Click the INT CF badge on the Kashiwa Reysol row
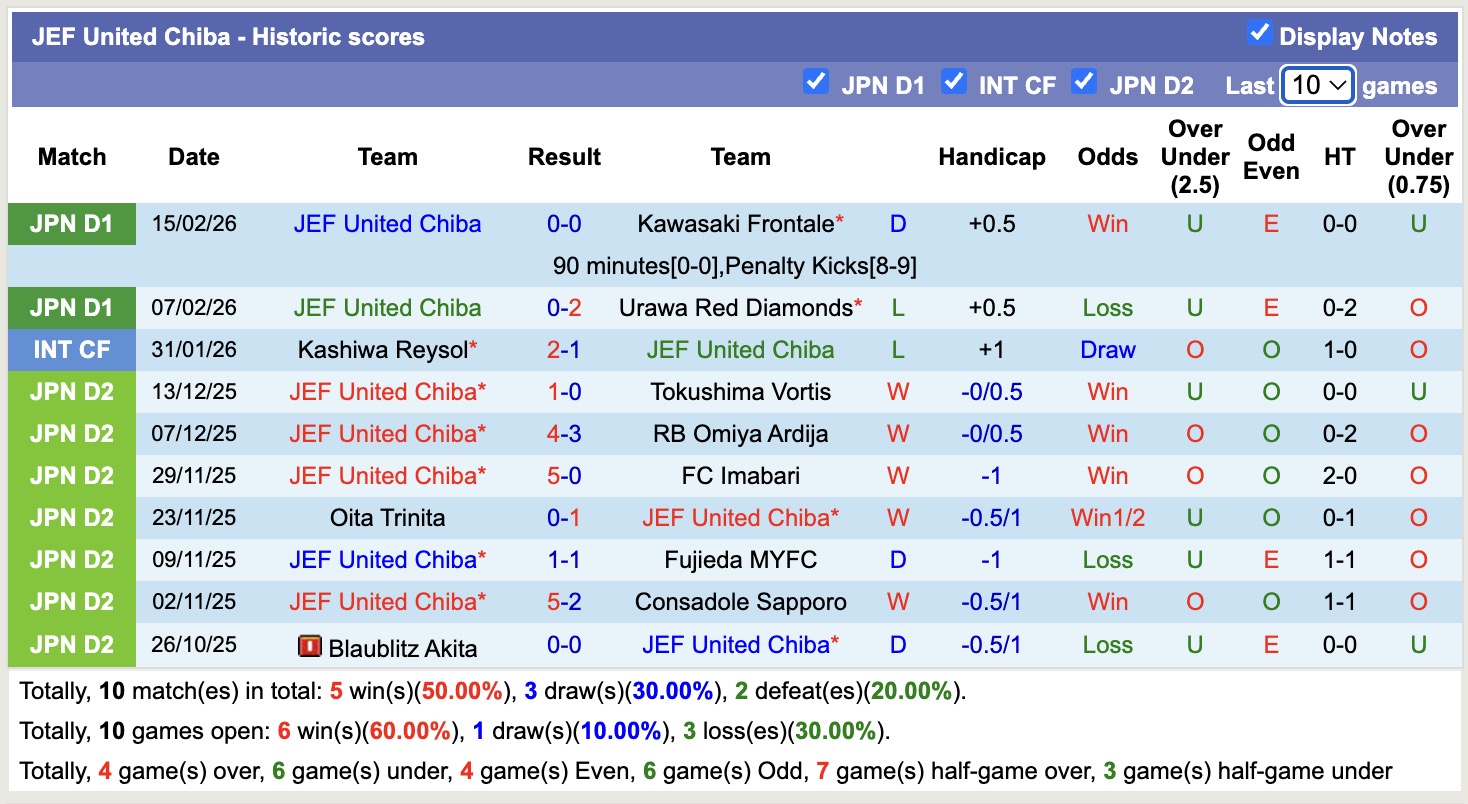This screenshot has height=804, width=1468. point(71,349)
